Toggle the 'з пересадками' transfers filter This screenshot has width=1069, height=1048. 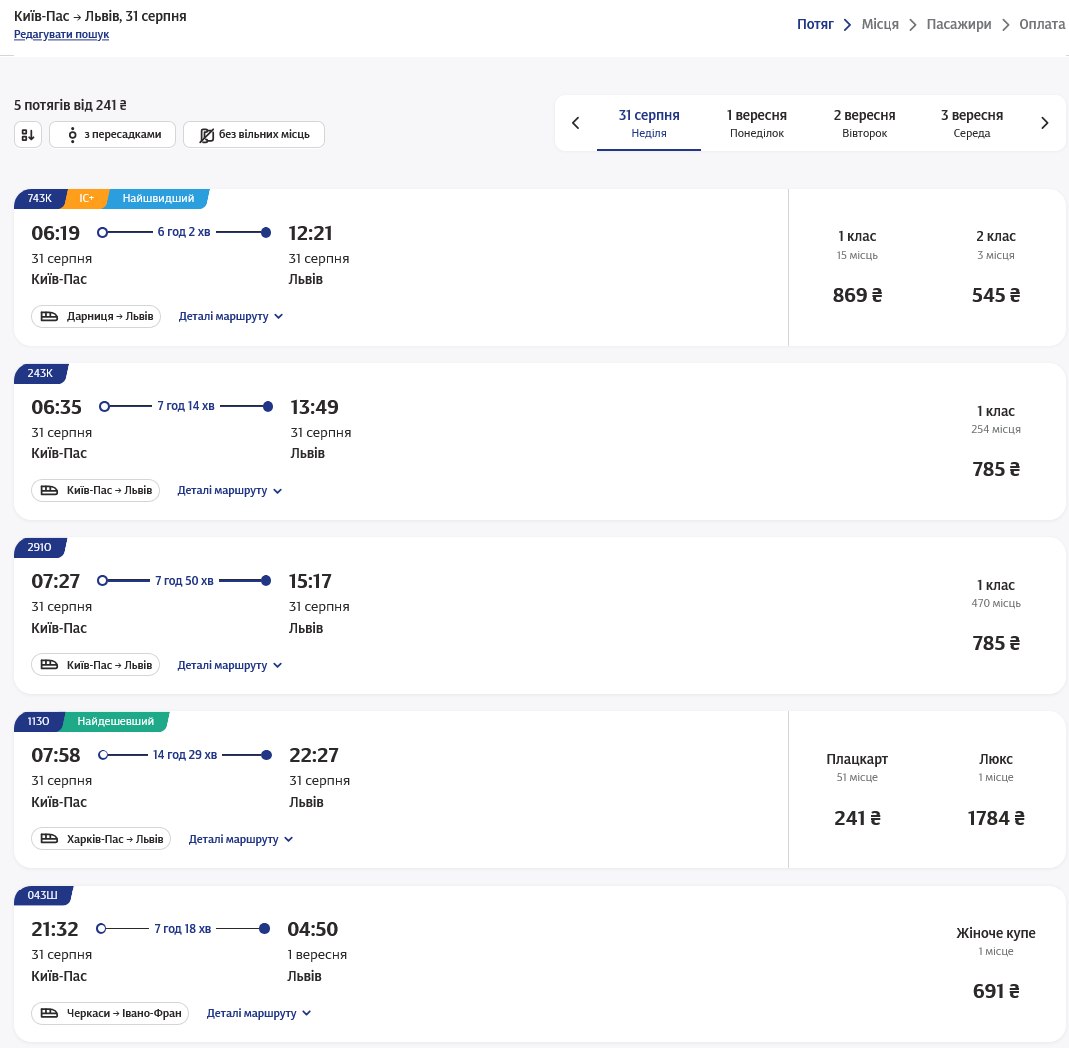pyautogui.click(x=112, y=135)
